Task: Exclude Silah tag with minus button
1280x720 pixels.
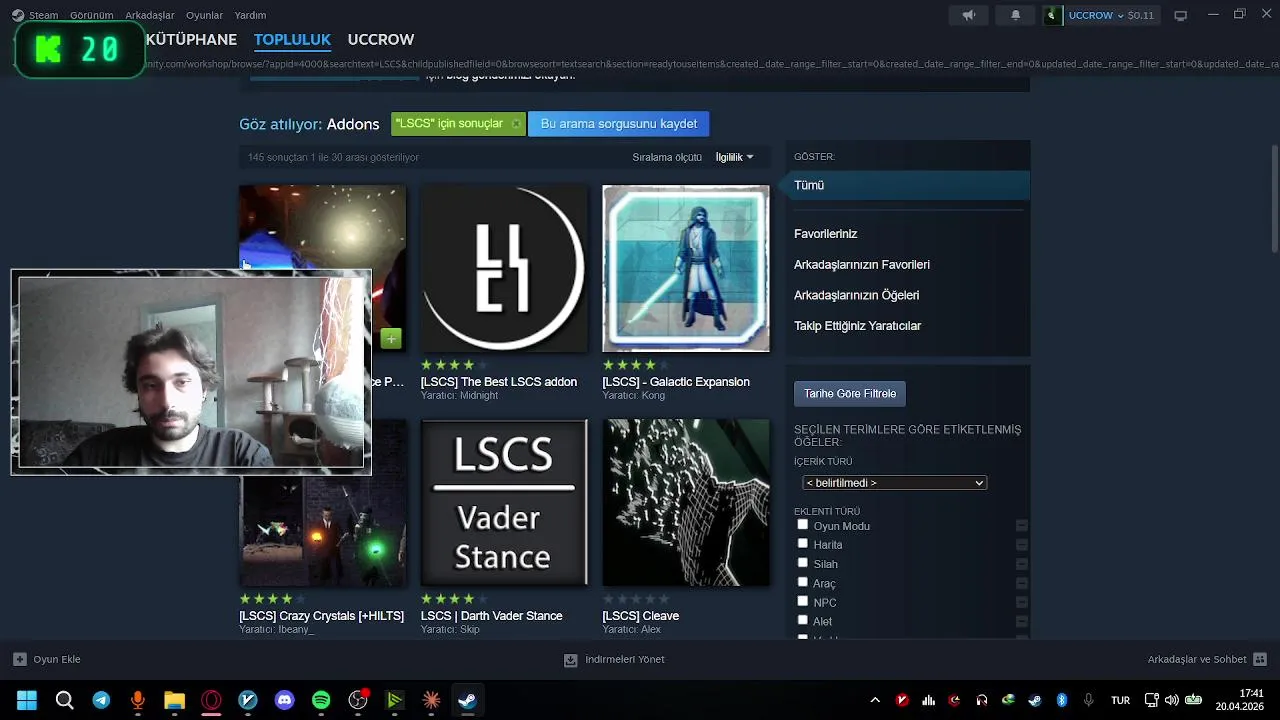Action: click(x=1021, y=564)
